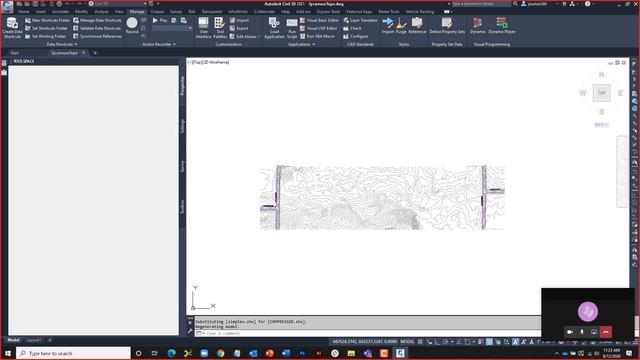Click Run VBA Macro
Viewport: 640px width, 360px height.
(x=317, y=36)
